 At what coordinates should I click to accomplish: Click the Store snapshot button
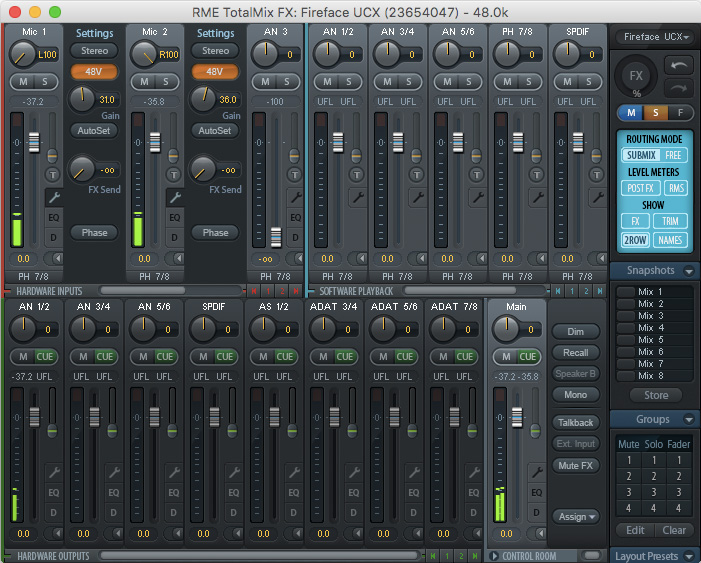[x=655, y=395]
